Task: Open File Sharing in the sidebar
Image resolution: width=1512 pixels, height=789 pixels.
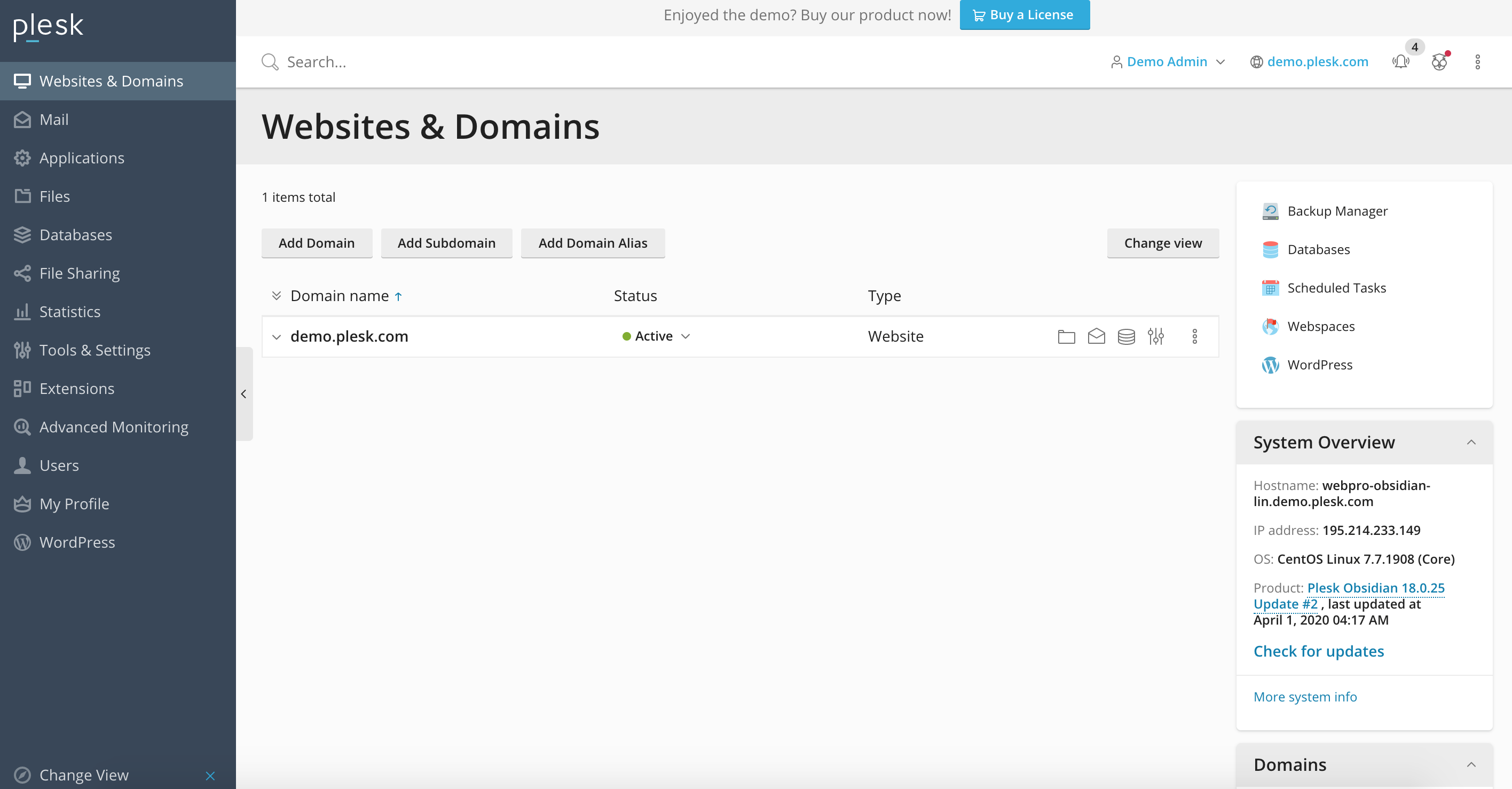Action: pyautogui.click(x=118, y=273)
